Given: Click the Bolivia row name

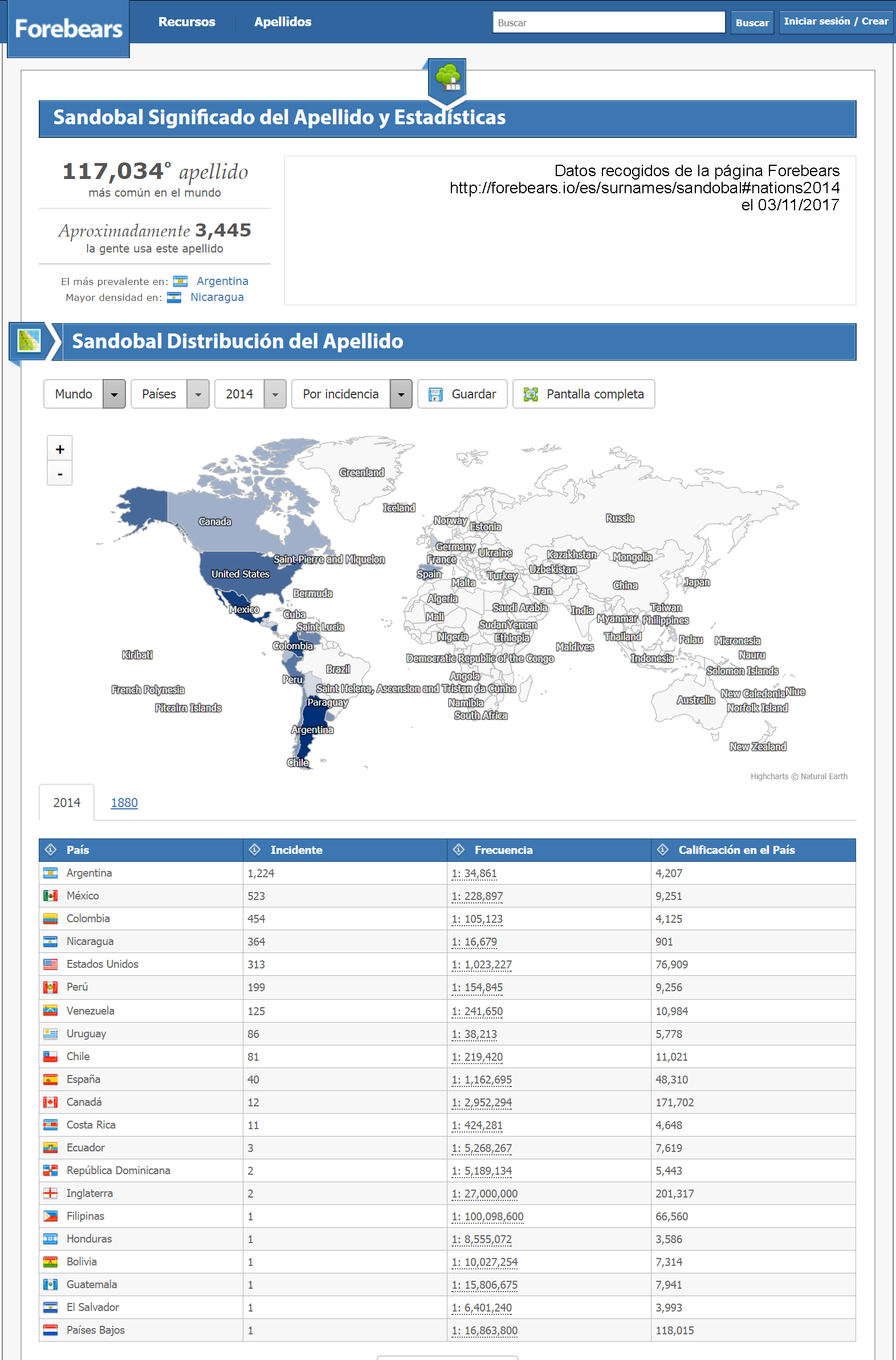Looking at the screenshot, I should tap(82, 1262).
